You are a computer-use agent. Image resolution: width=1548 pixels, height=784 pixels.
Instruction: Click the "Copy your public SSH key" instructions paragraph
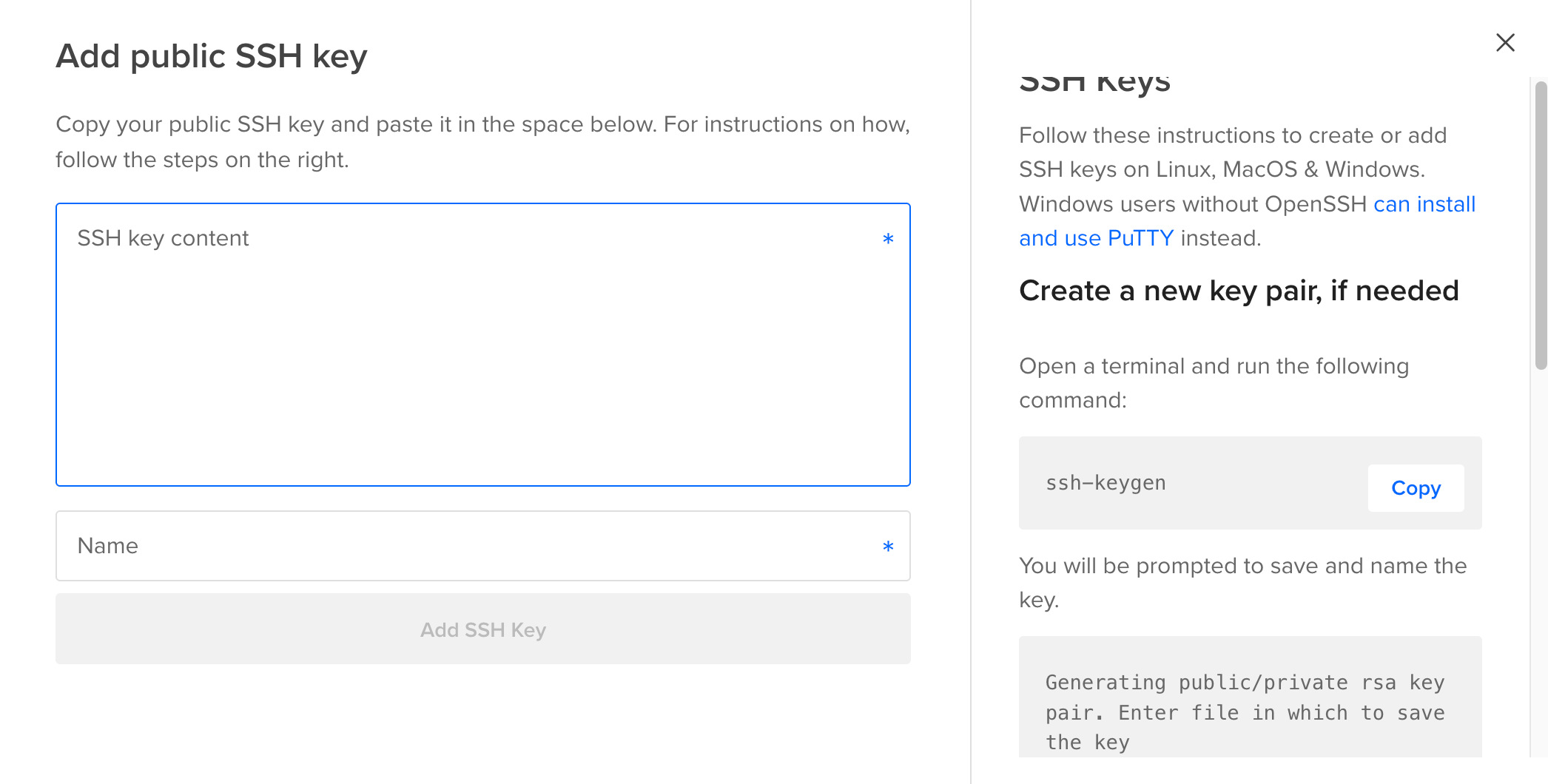[483, 142]
